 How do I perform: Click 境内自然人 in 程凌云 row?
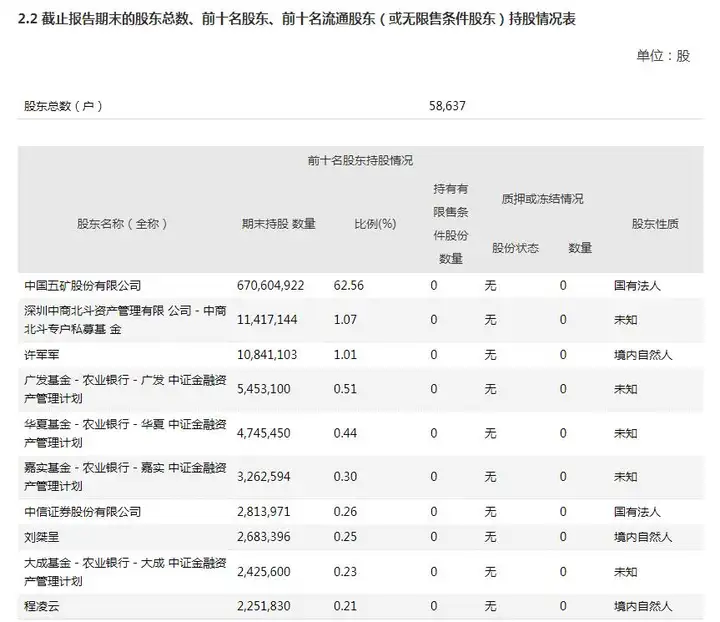(643, 606)
